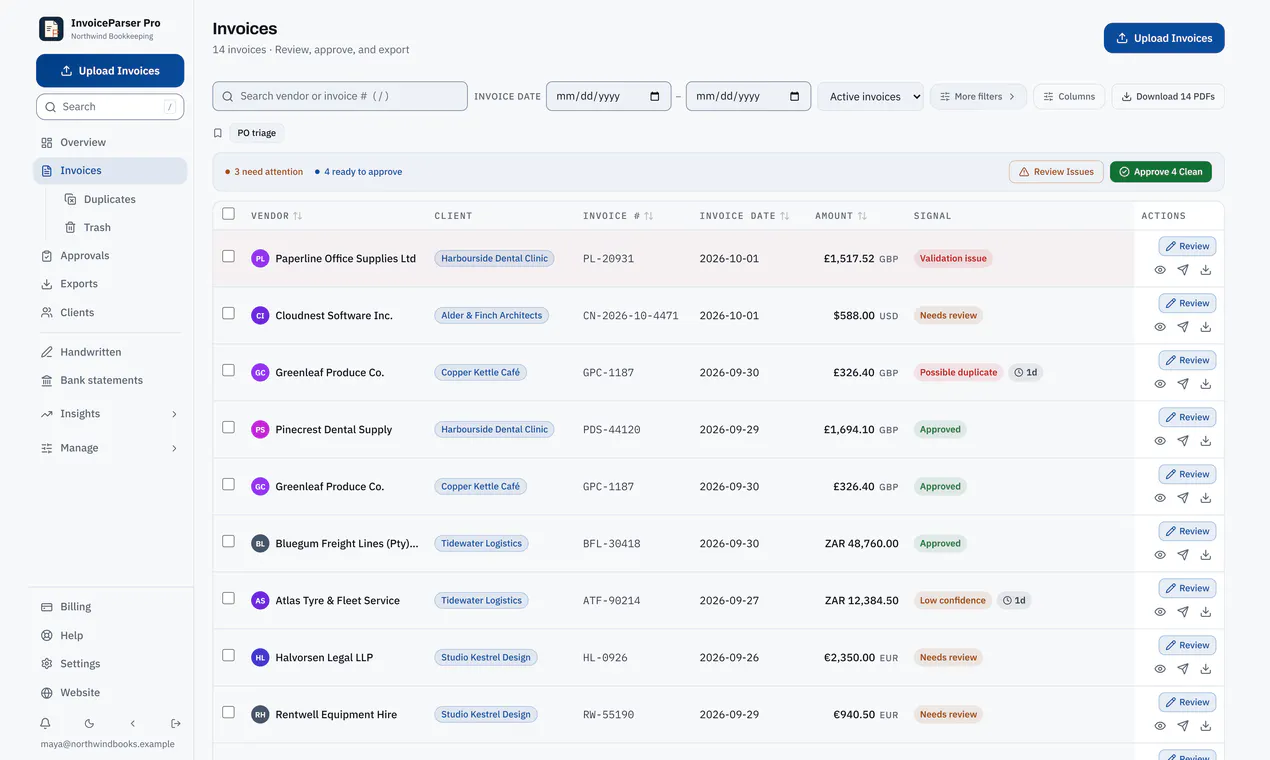Image resolution: width=1270 pixels, height=760 pixels.
Task: Open Settings from the sidebar
Action: (110, 664)
